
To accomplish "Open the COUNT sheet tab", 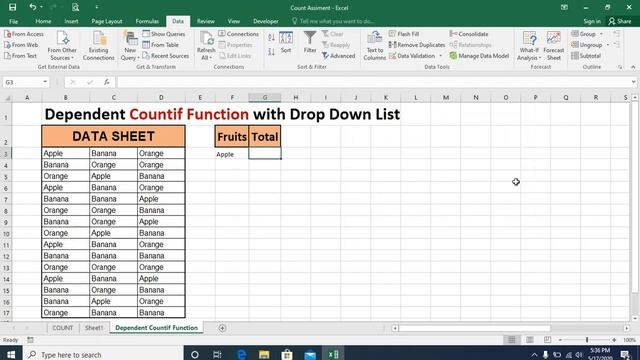I will point(62,328).
